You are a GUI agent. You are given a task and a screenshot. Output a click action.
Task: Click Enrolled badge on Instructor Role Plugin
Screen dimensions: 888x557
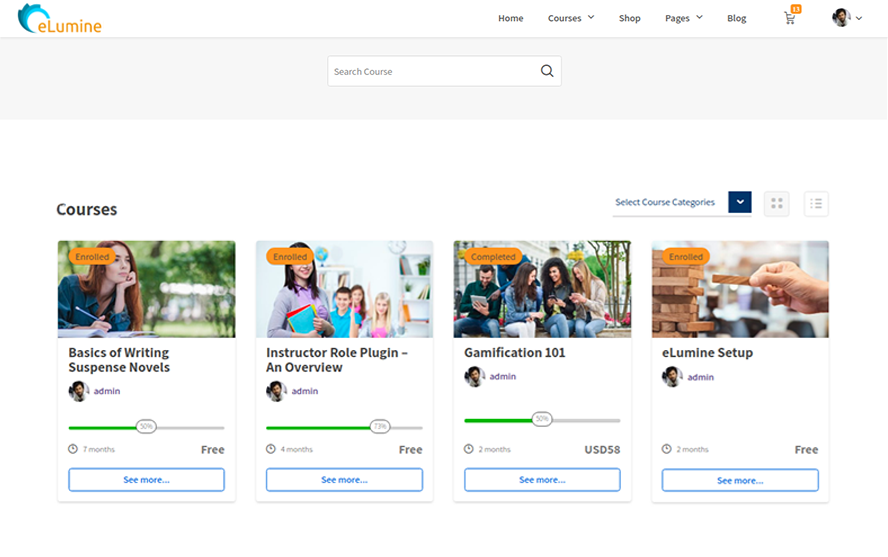tap(290, 256)
